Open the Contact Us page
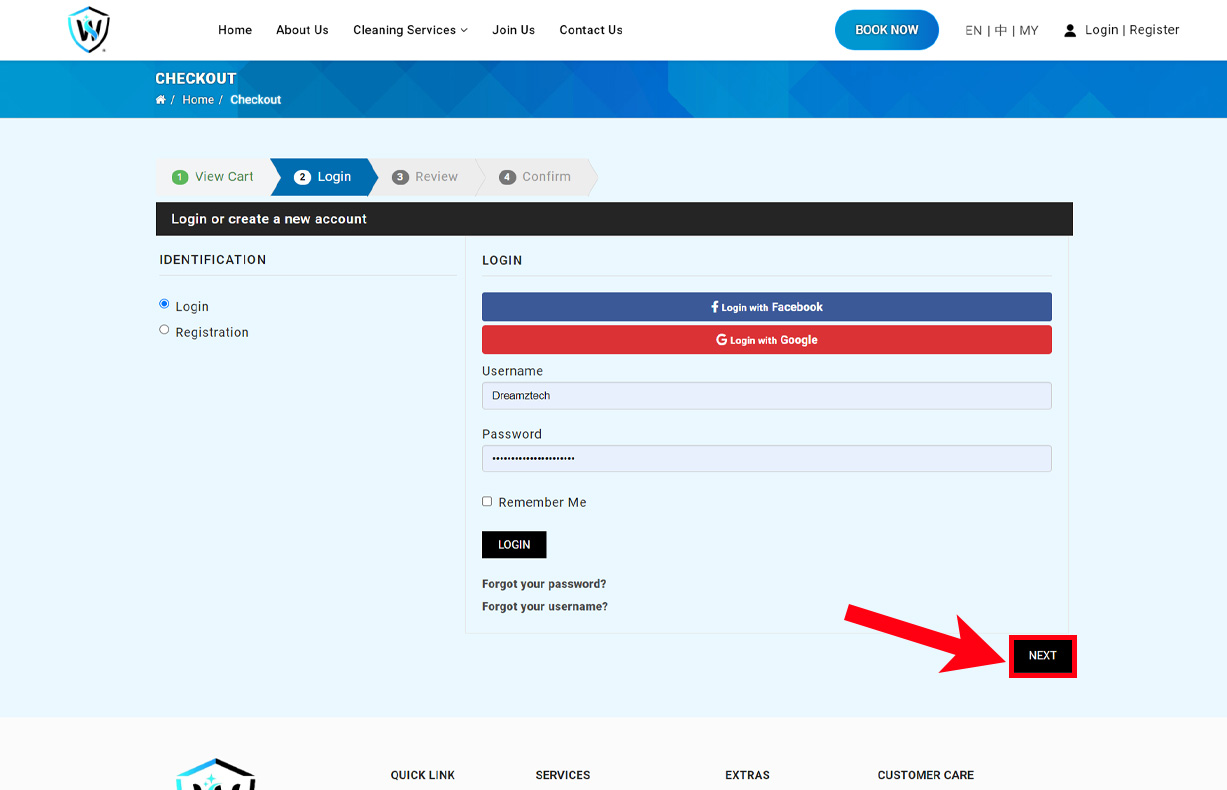Image resolution: width=1227 pixels, height=790 pixels. (591, 30)
